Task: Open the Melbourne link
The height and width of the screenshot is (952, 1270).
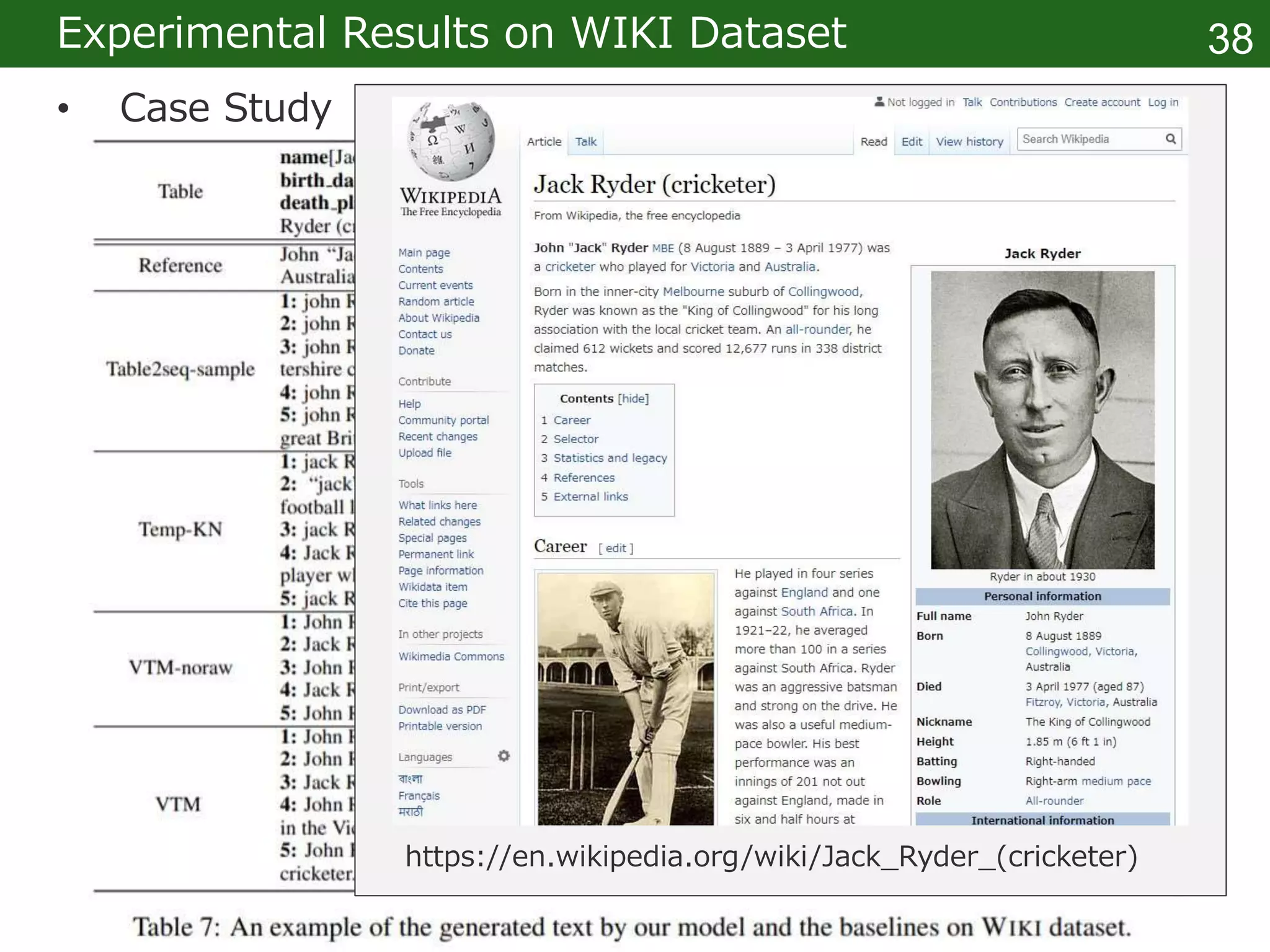Action: coord(693,291)
